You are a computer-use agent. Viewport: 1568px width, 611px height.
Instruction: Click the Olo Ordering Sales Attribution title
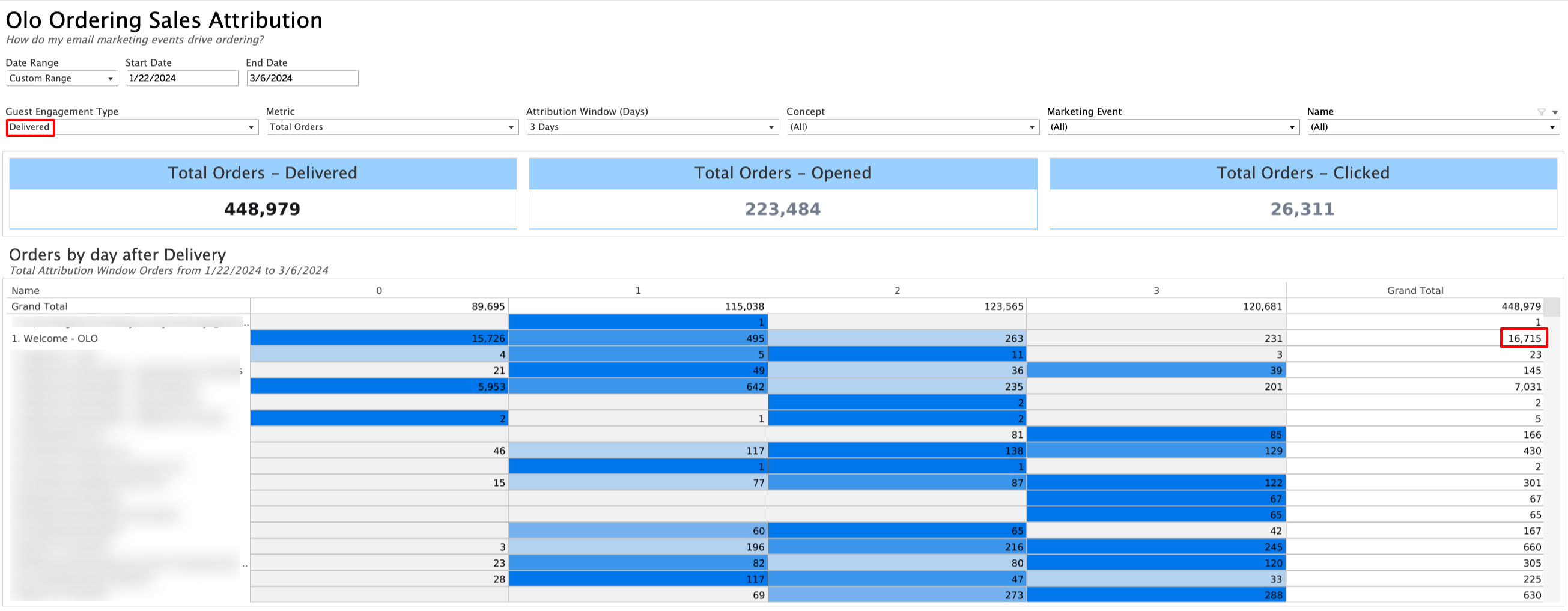point(164,20)
